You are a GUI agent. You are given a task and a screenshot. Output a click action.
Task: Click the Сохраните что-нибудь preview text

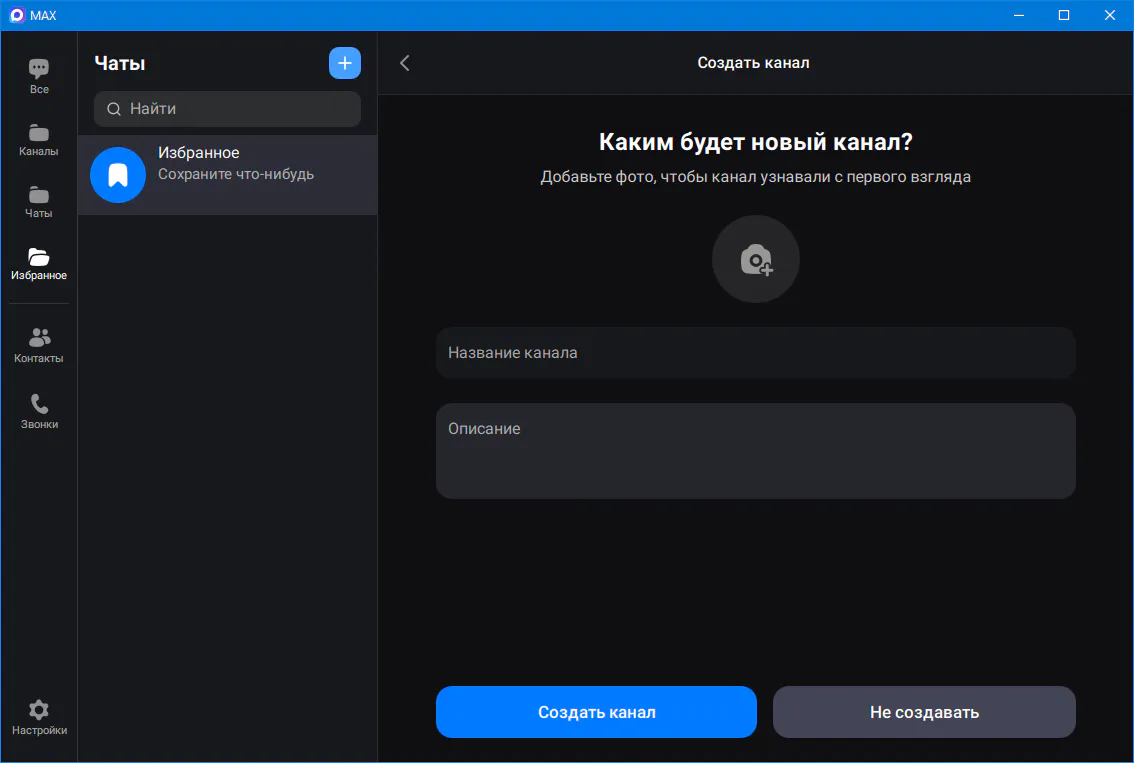236,174
